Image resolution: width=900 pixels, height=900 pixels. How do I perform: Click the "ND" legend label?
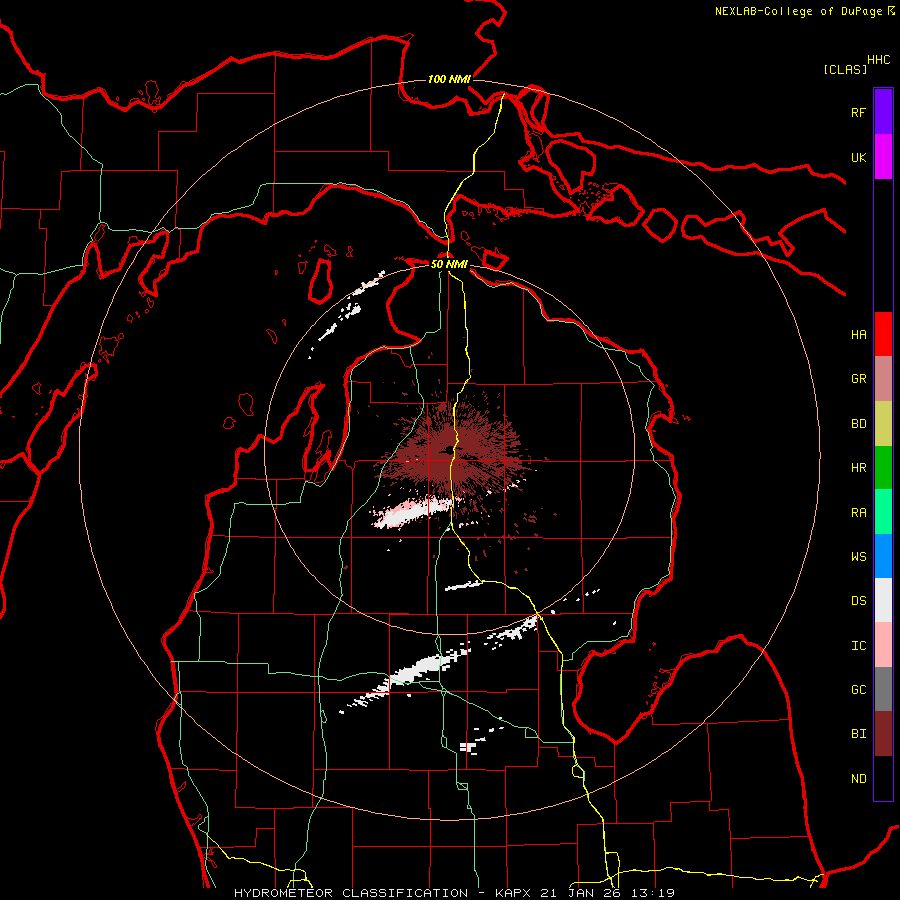click(x=858, y=779)
